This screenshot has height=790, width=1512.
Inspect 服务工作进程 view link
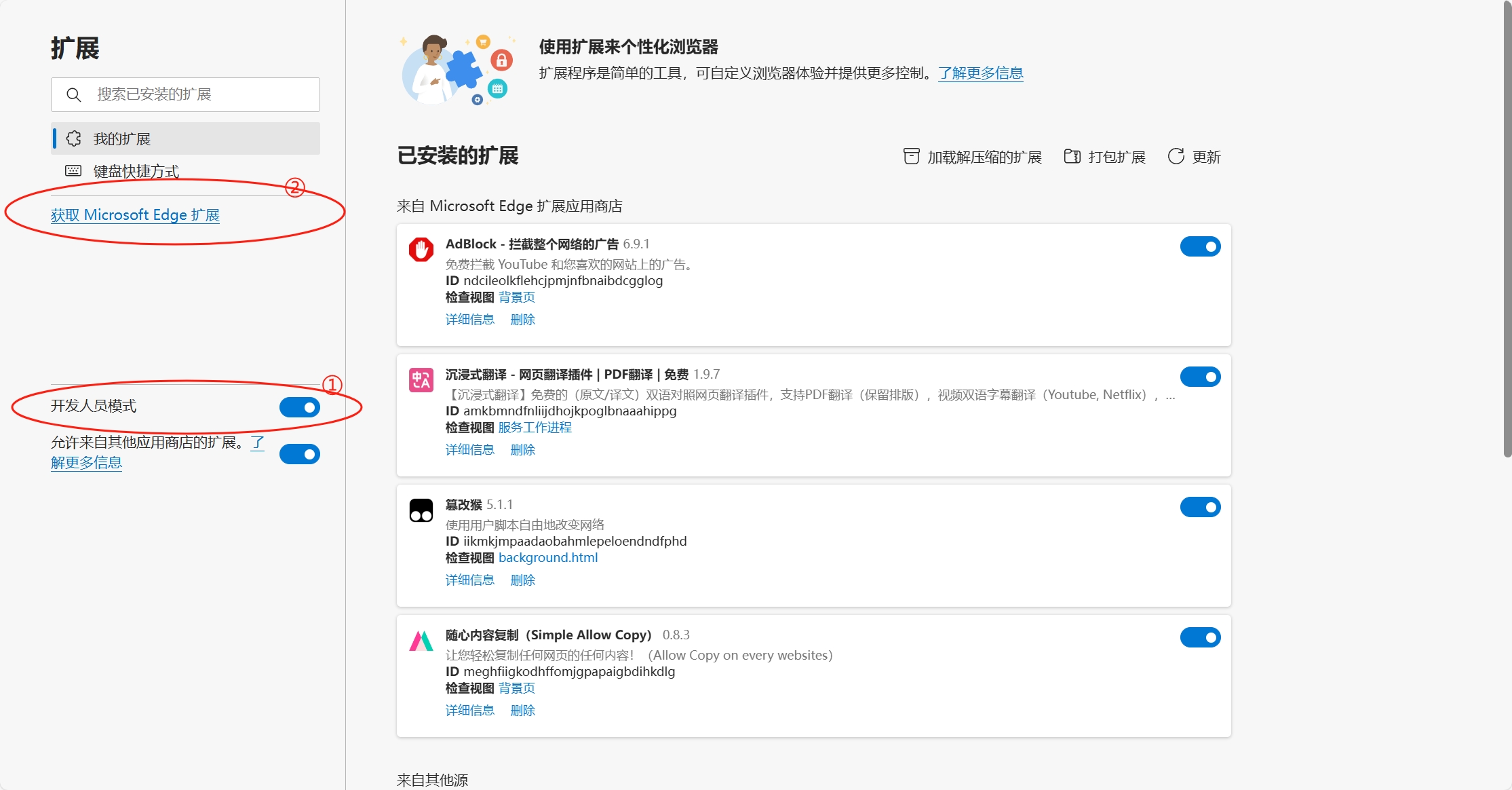coord(535,428)
